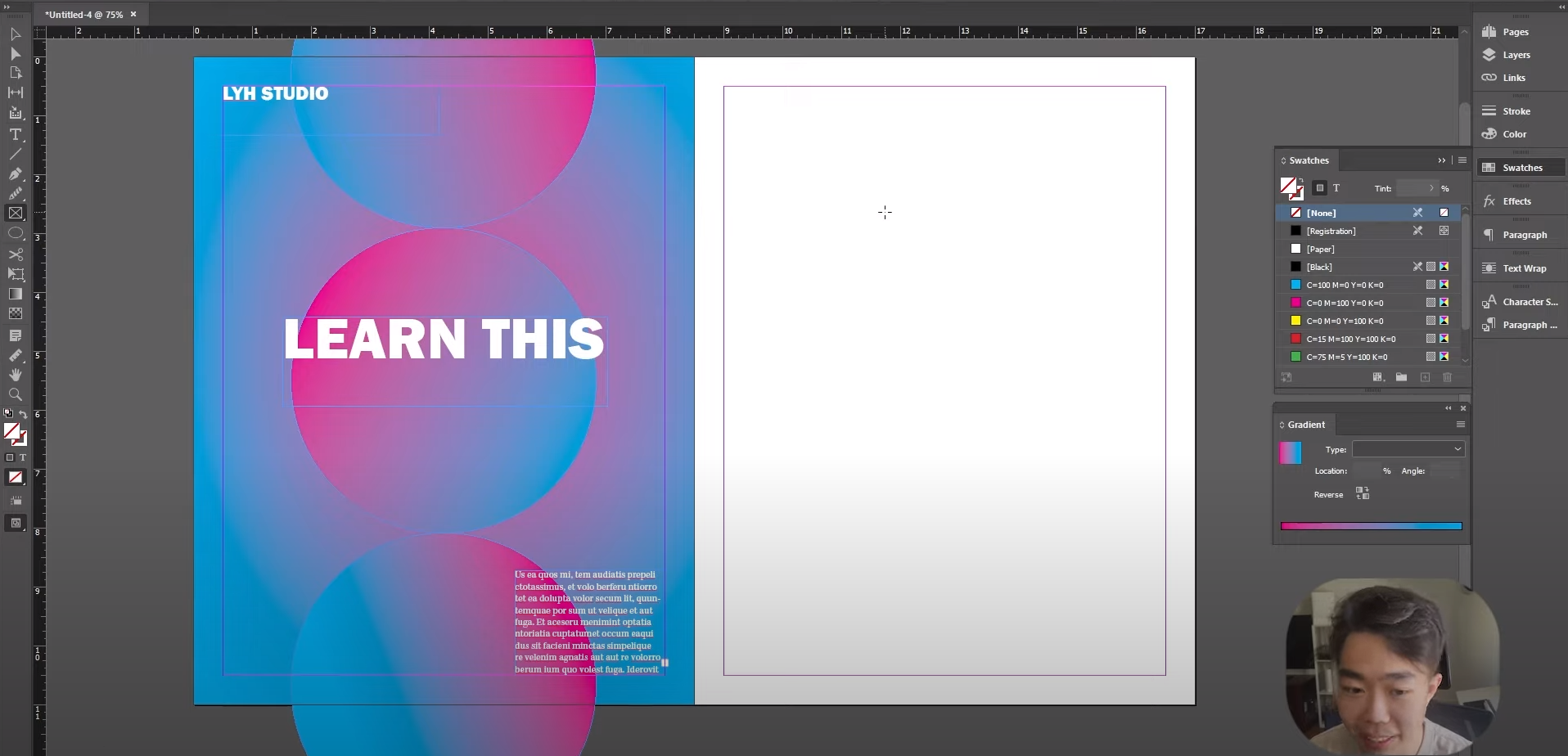Cycle Swatches panel tab size arrows
The image size is (1568, 756).
tap(1283, 161)
